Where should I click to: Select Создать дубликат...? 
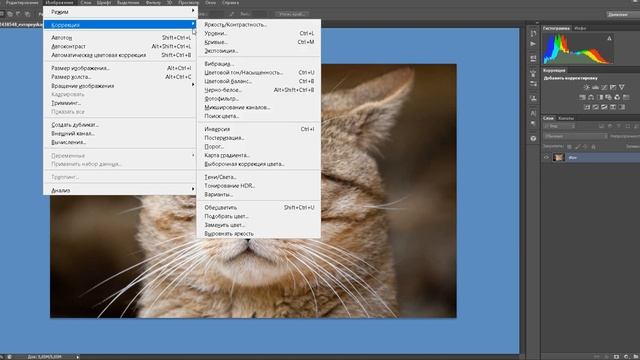(x=120, y=125)
